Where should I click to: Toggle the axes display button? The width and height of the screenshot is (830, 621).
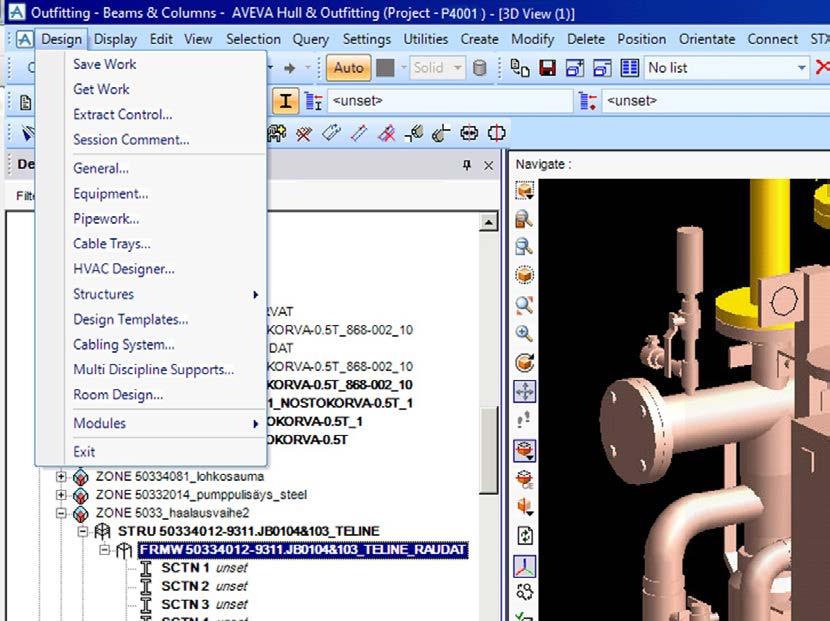[525, 566]
